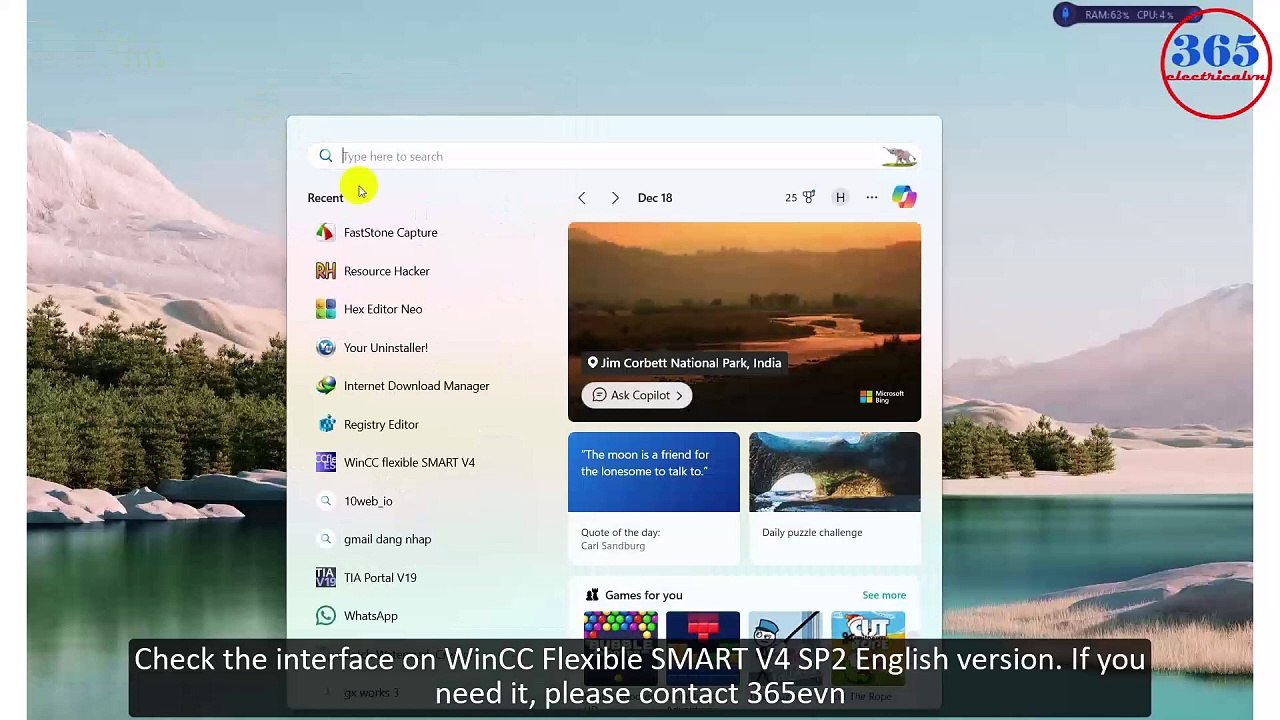Click location pin for Jim Corbett National Park

tap(592, 363)
